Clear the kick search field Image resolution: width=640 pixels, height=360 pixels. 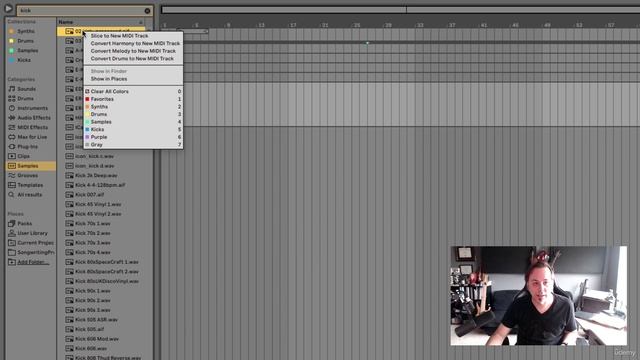coord(147,11)
